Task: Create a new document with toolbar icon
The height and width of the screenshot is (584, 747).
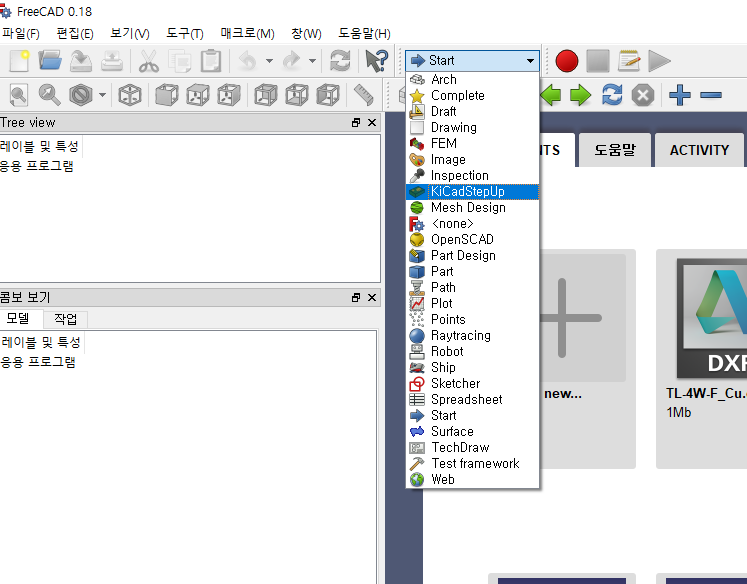Action: (x=20, y=61)
